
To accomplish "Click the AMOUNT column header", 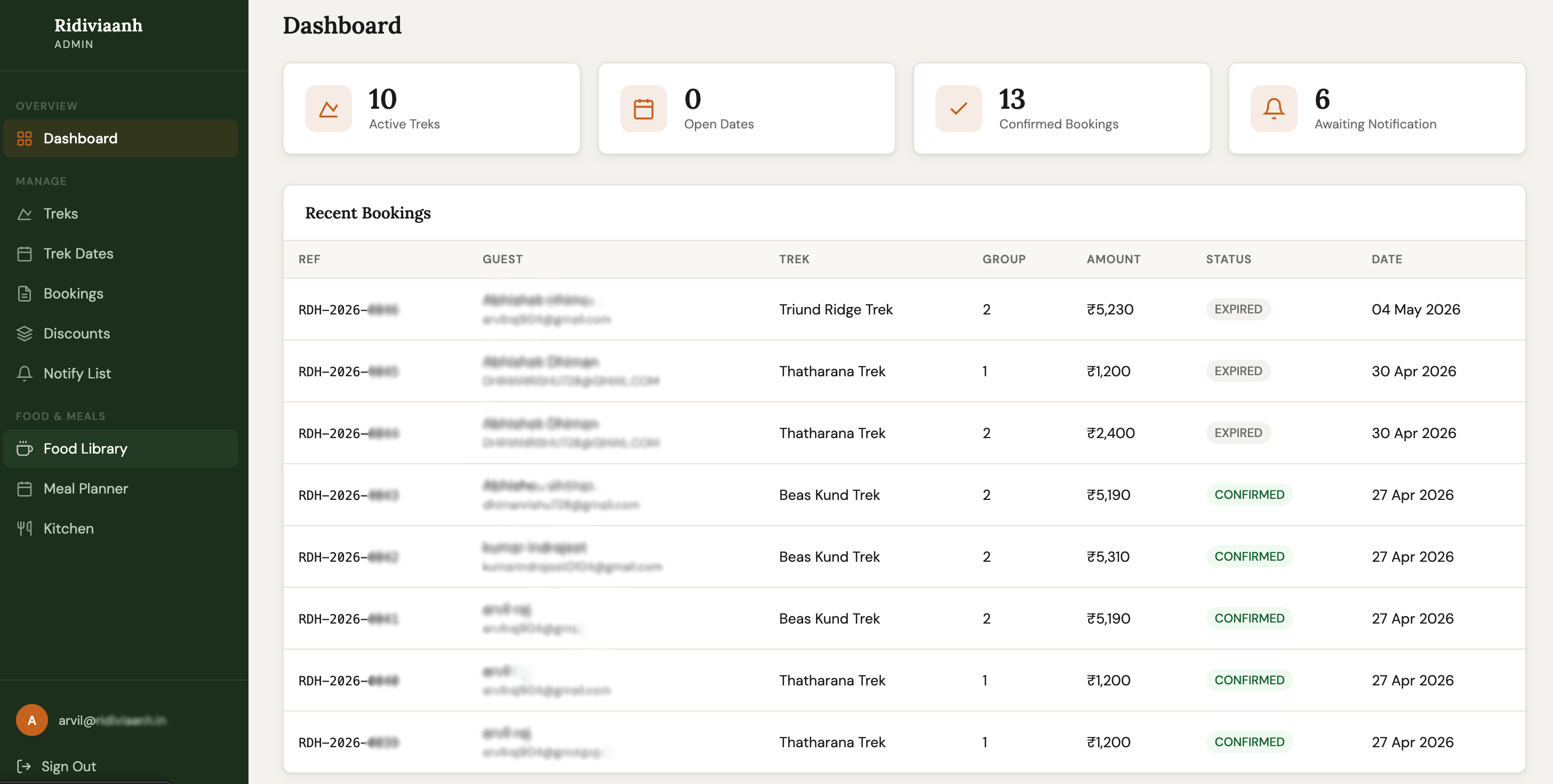I will tap(1114, 259).
